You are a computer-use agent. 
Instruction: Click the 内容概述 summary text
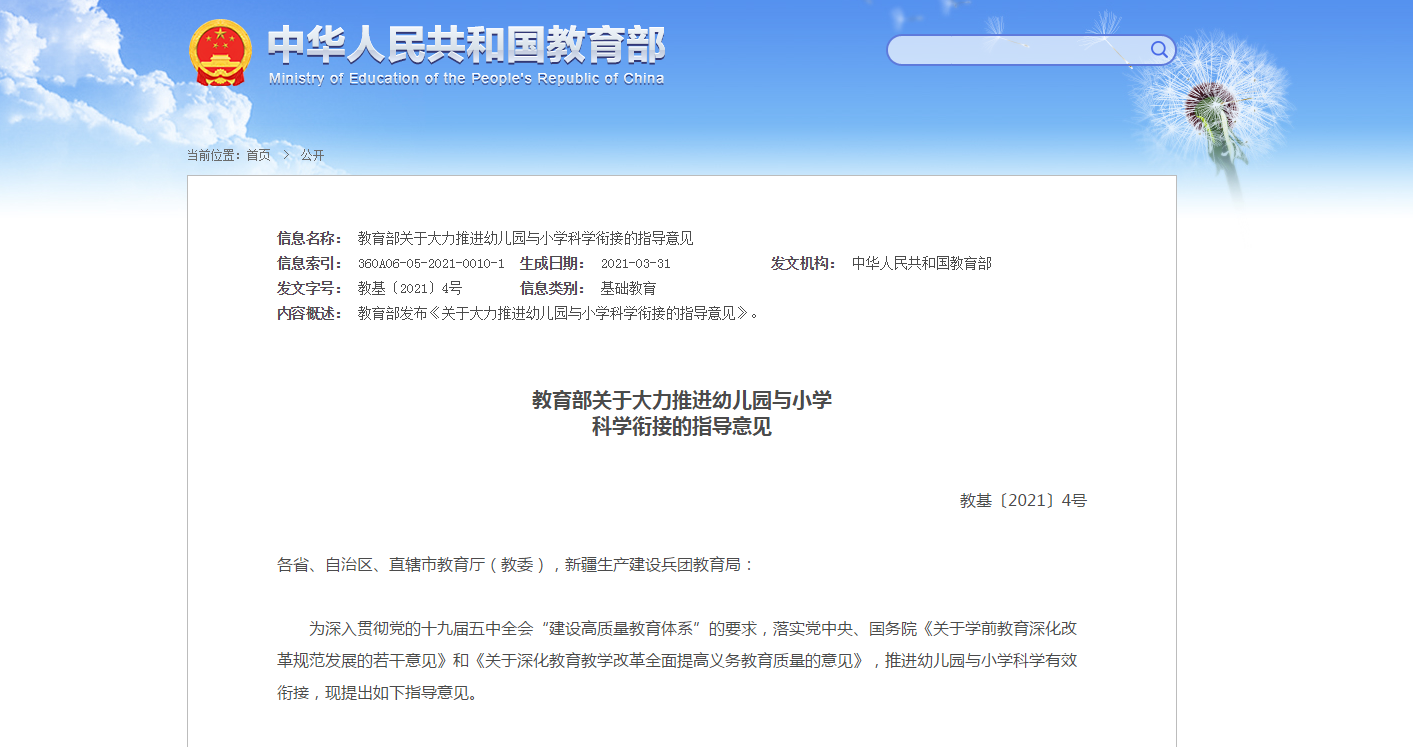(x=559, y=313)
